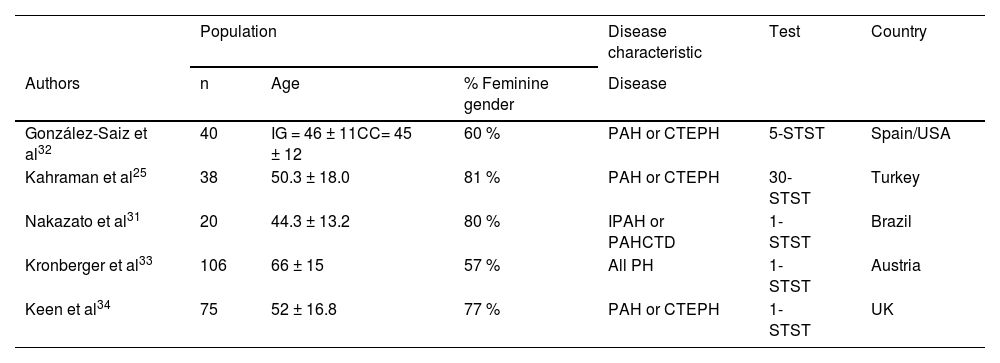Open citation 25 beside Kahraman et al

pyautogui.click(x=140, y=173)
